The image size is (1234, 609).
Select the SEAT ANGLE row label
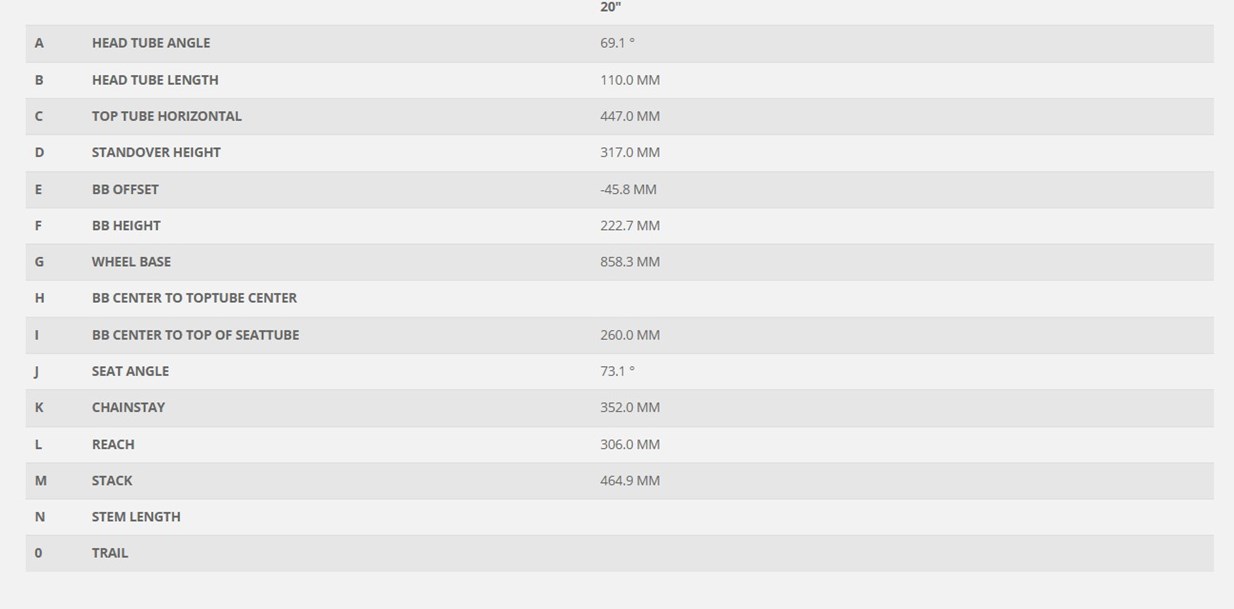(x=130, y=371)
